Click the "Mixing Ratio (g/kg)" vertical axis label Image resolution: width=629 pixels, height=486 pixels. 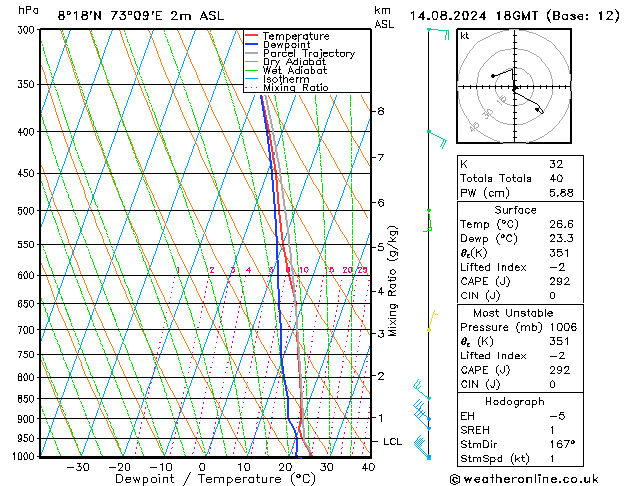click(x=393, y=281)
